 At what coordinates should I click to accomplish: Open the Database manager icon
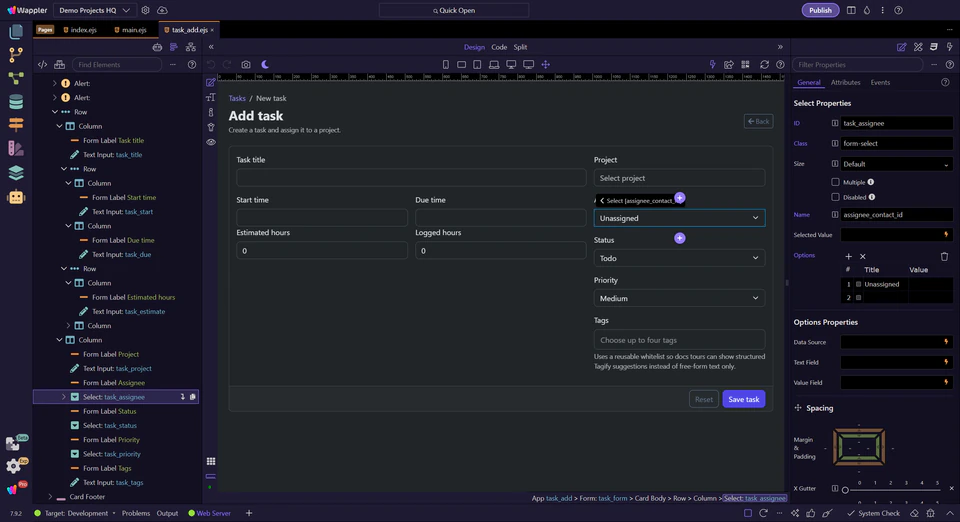click(16, 102)
